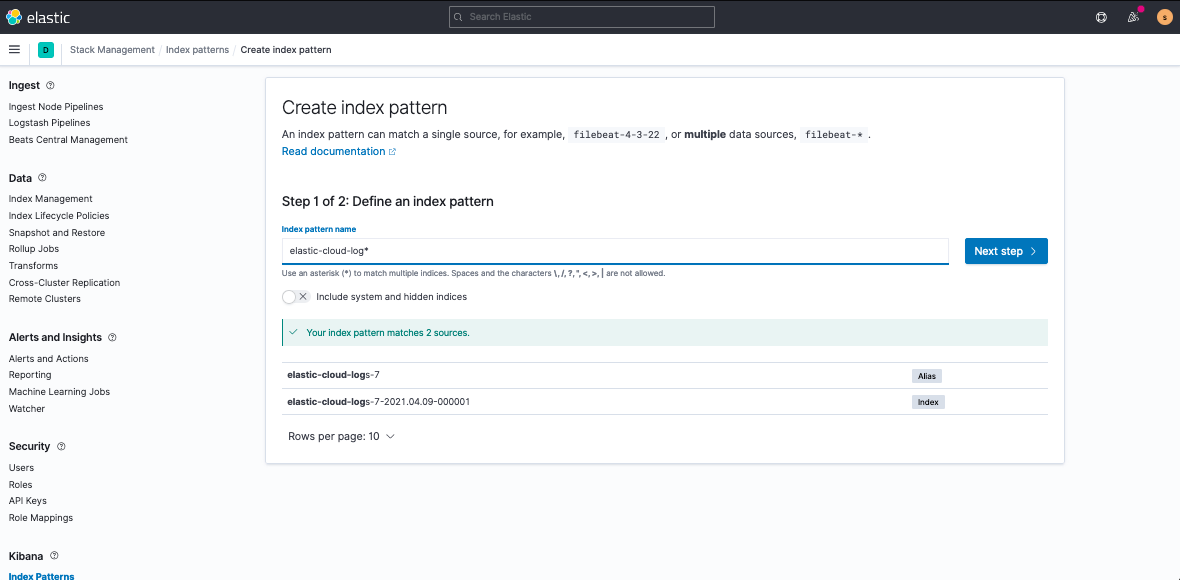This screenshot has height=580, width=1180.
Task: Click the Elastic logo
Action: coord(38,17)
